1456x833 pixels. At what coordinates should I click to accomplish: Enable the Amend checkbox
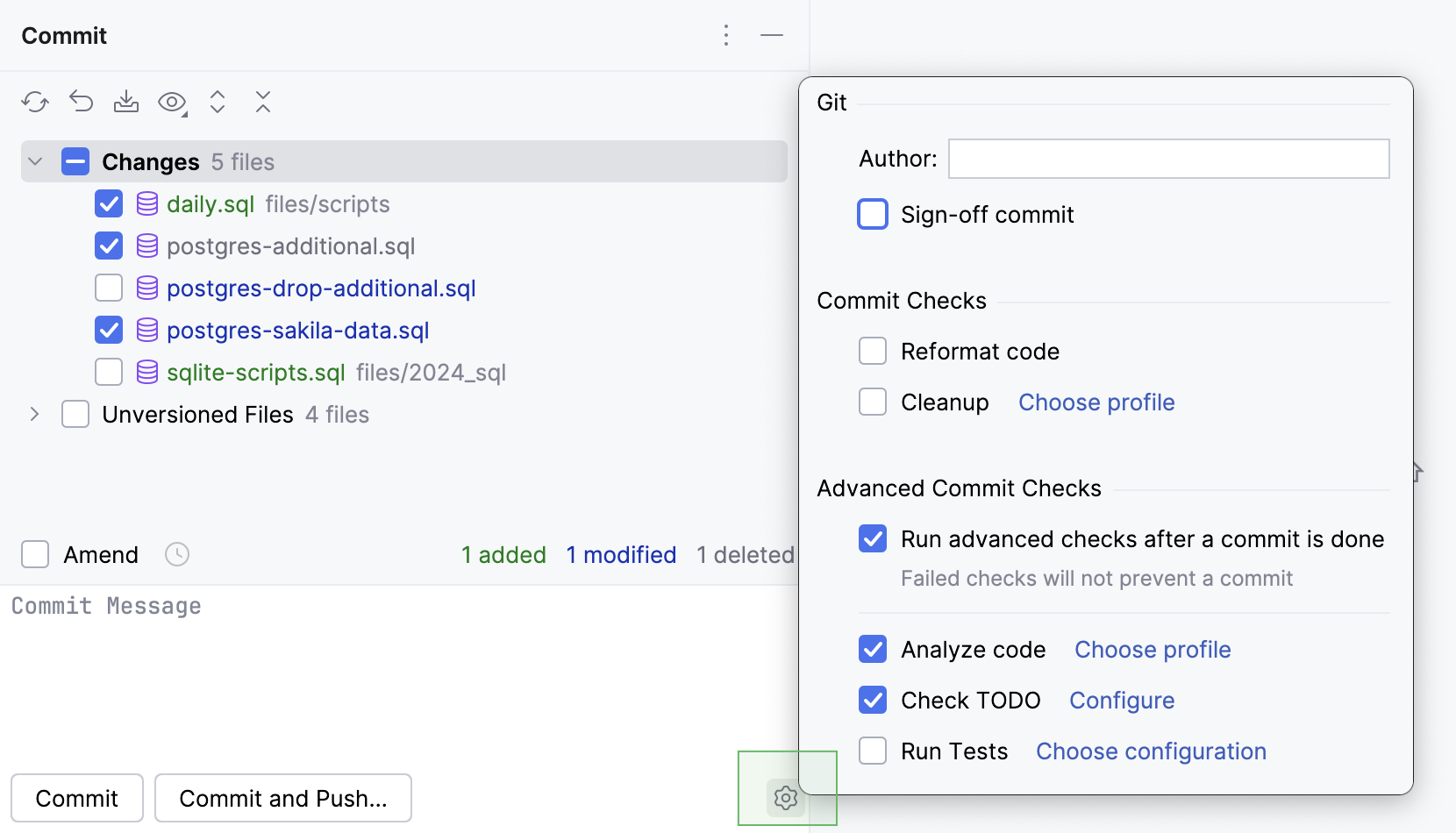tap(35, 554)
